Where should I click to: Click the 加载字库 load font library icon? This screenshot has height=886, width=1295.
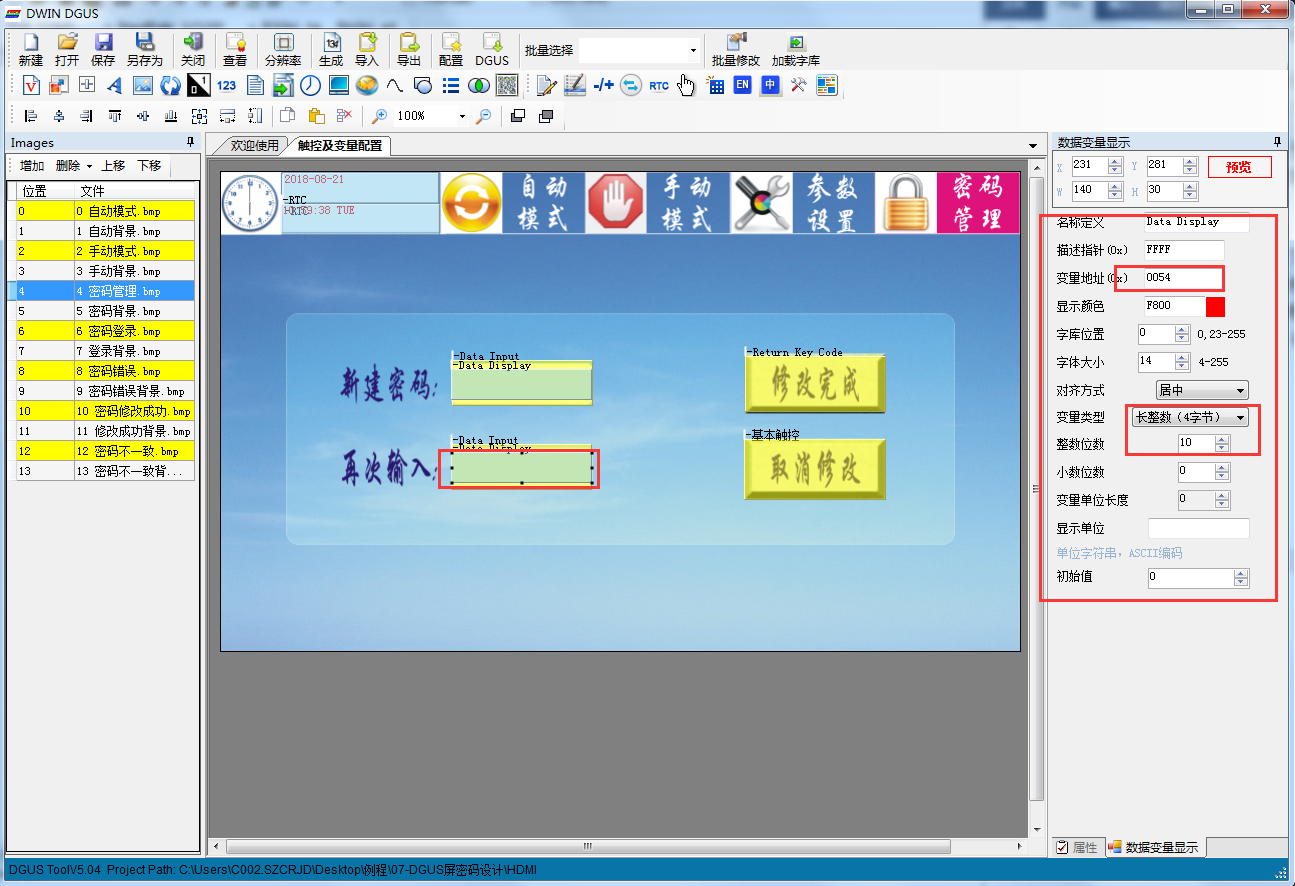tap(795, 49)
